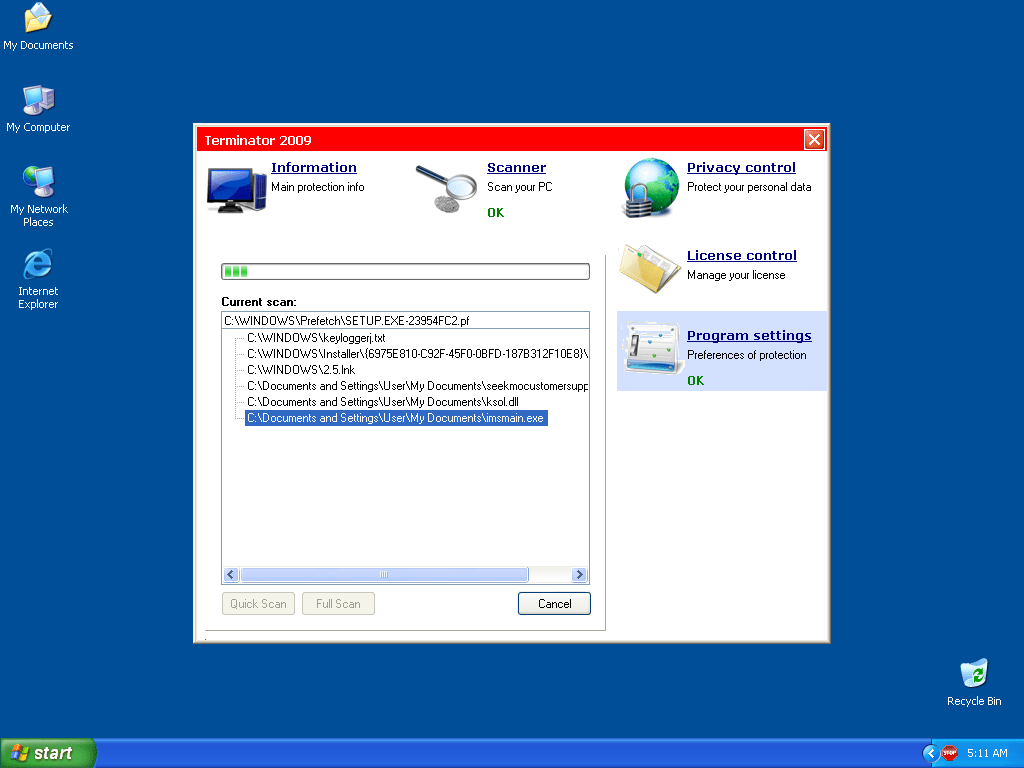Image resolution: width=1024 pixels, height=768 pixels.
Task: Open the Information link
Action: point(313,168)
